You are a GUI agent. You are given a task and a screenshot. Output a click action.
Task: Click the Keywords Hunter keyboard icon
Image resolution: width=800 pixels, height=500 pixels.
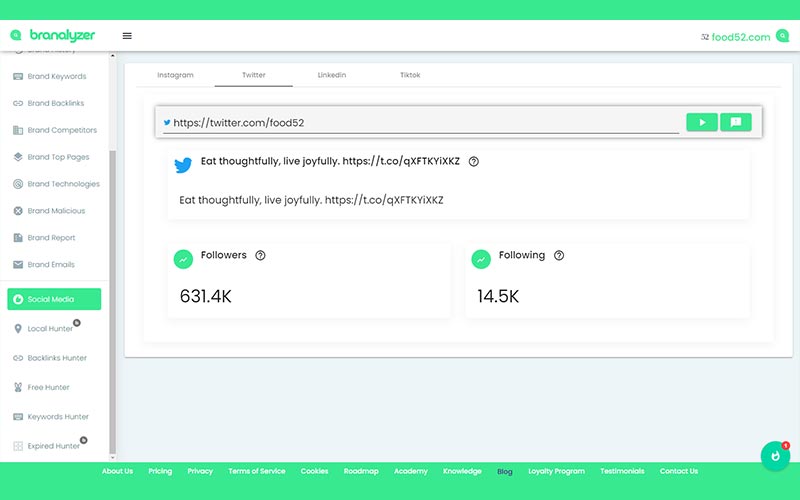(x=18, y=417)
